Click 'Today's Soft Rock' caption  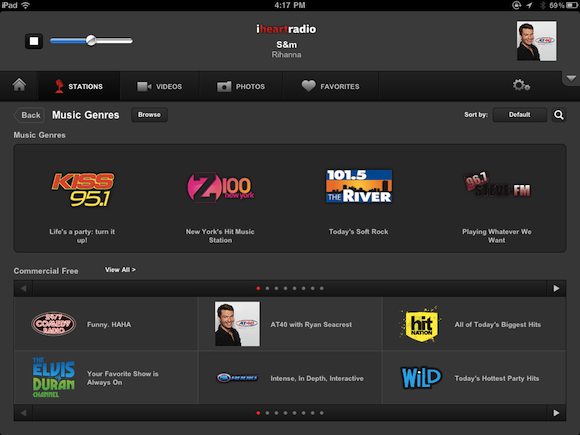(x=358, y=232)
